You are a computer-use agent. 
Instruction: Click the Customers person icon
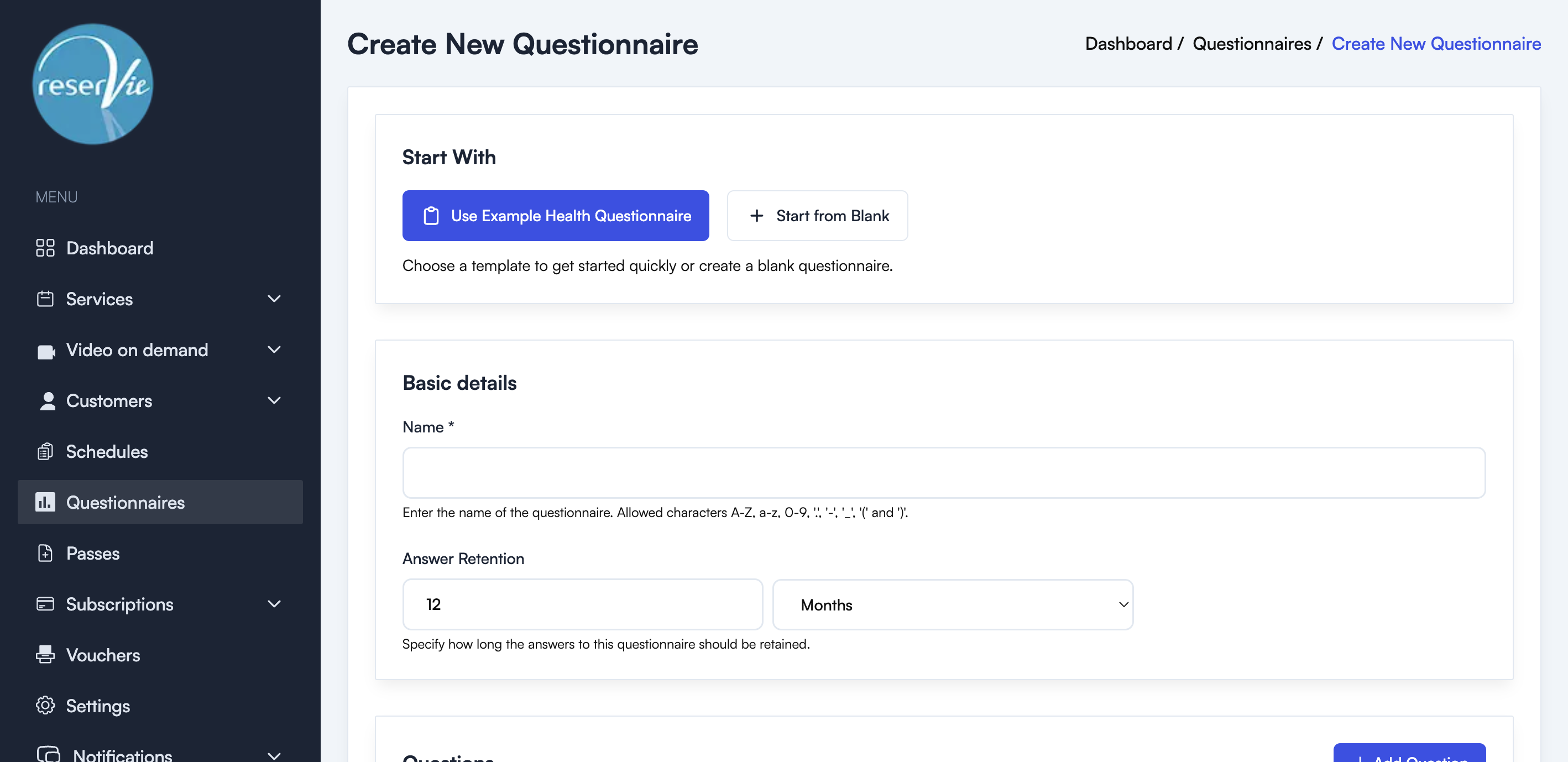46,400
